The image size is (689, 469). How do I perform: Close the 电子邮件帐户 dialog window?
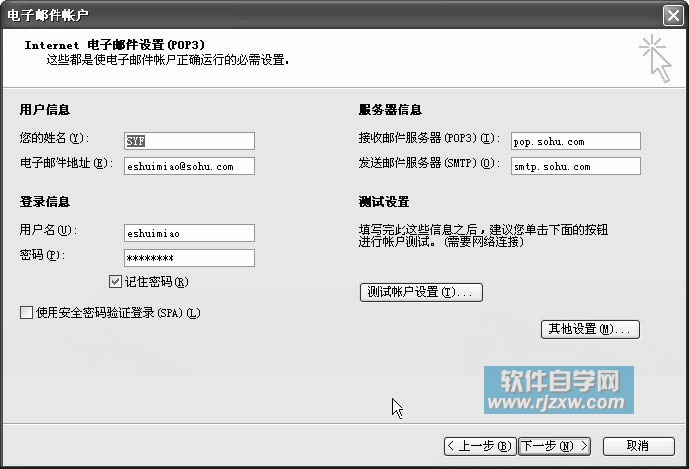(673, 16)
